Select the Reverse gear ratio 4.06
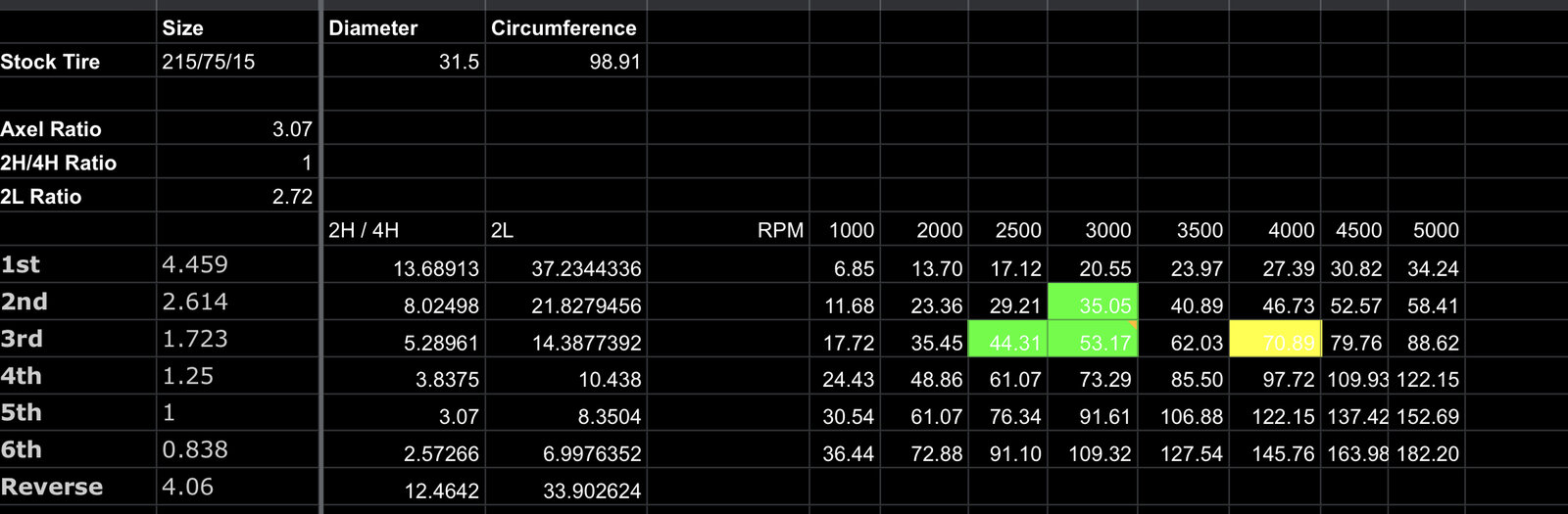1568x514 pixels. click(x=237, y=487)
